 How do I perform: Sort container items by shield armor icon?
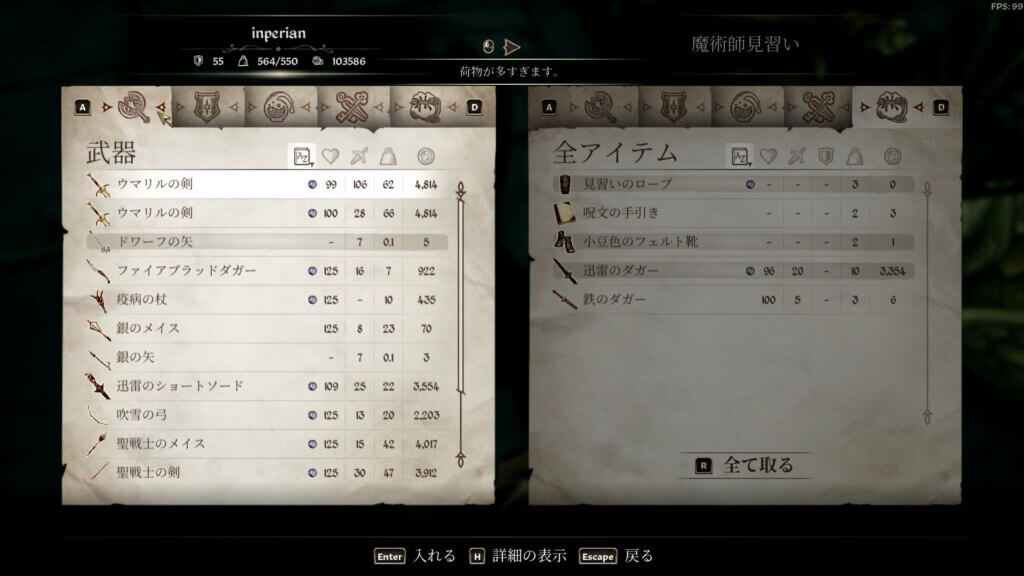pos(825,156)
